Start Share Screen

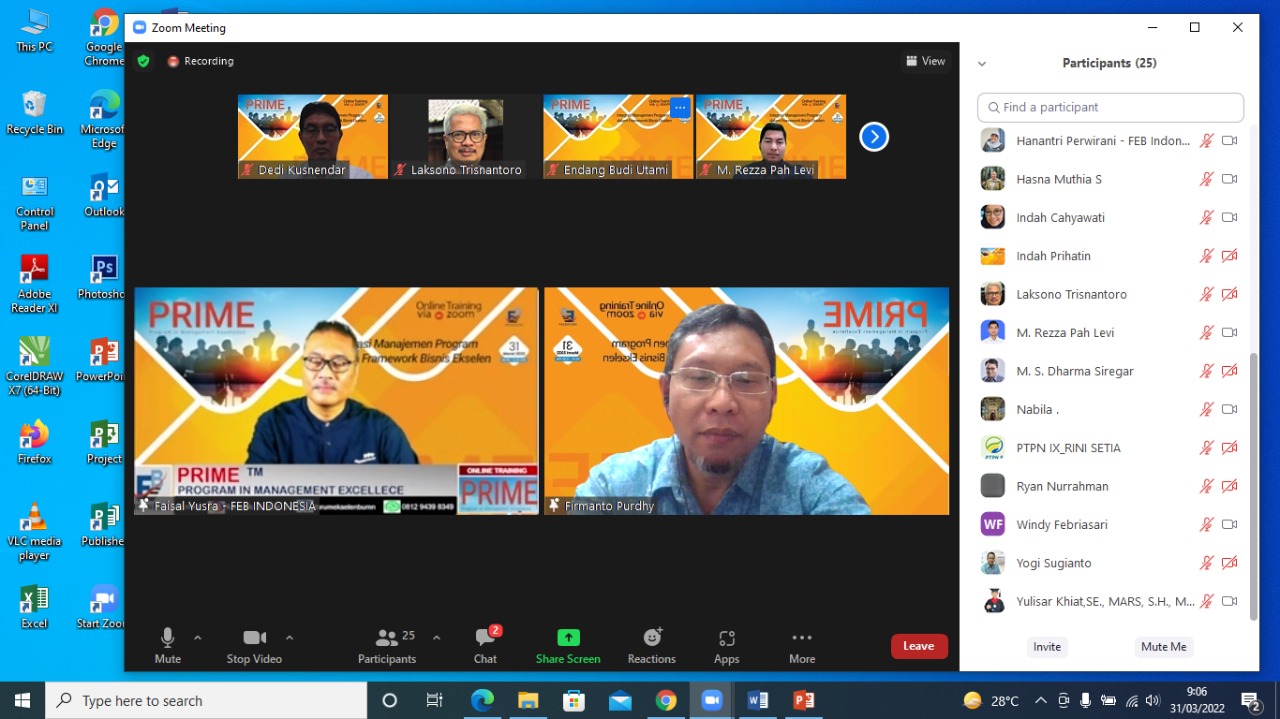pyautogui.click(x=568, y=645)
